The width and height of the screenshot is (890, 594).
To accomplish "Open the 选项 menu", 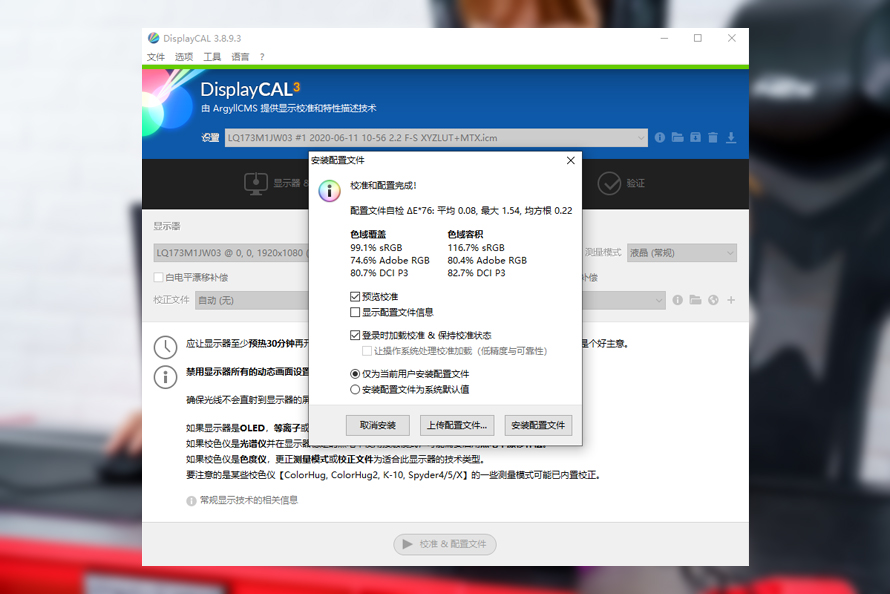I will (x=184, y=57).
